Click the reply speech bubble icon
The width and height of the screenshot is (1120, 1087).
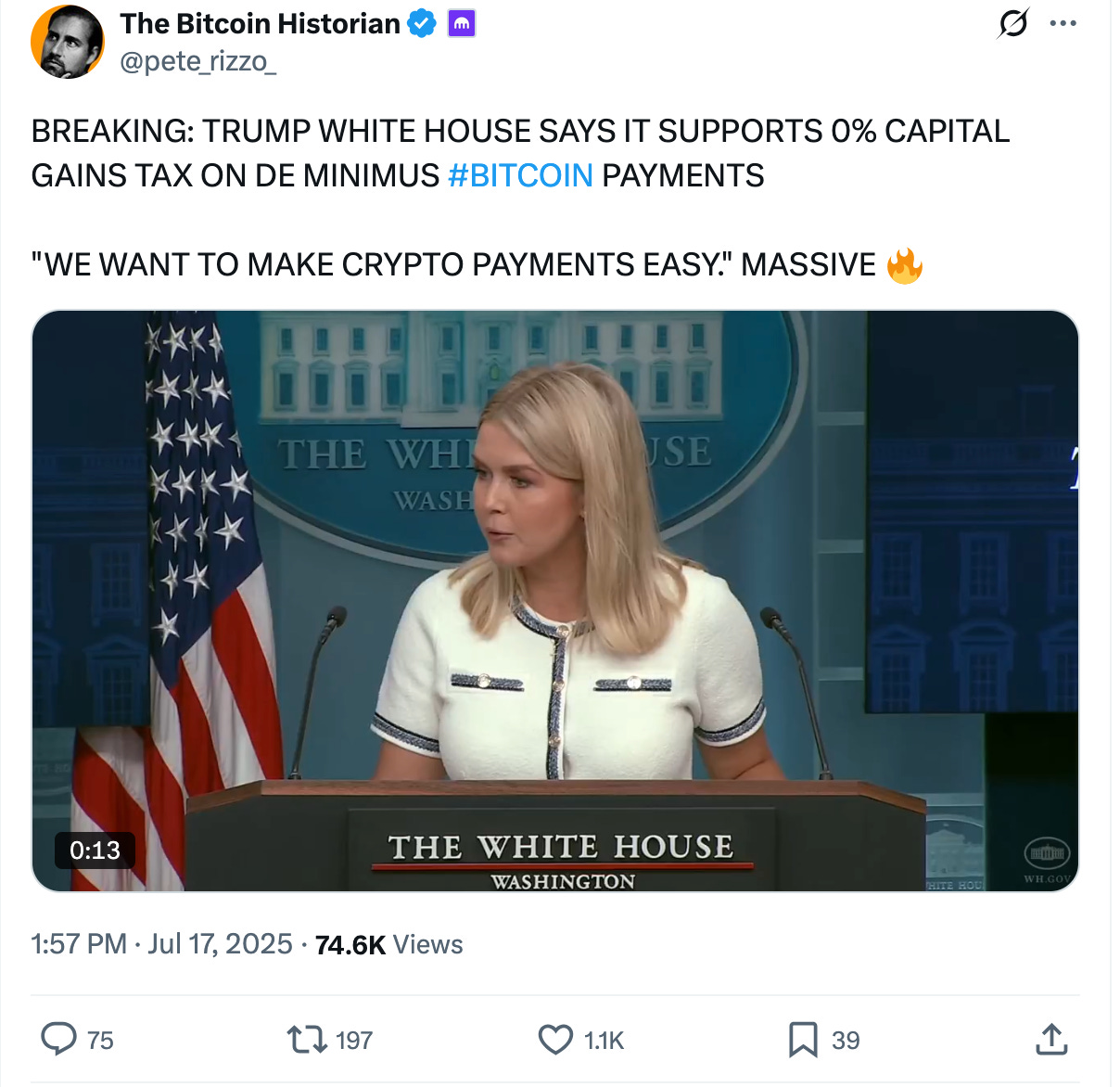[x=58, y=1039]
